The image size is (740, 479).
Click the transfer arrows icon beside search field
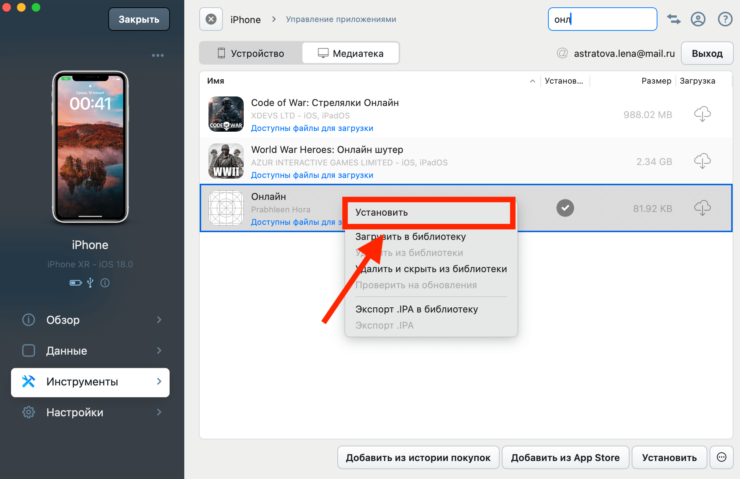pyautogui.click(x=674, y=19)
